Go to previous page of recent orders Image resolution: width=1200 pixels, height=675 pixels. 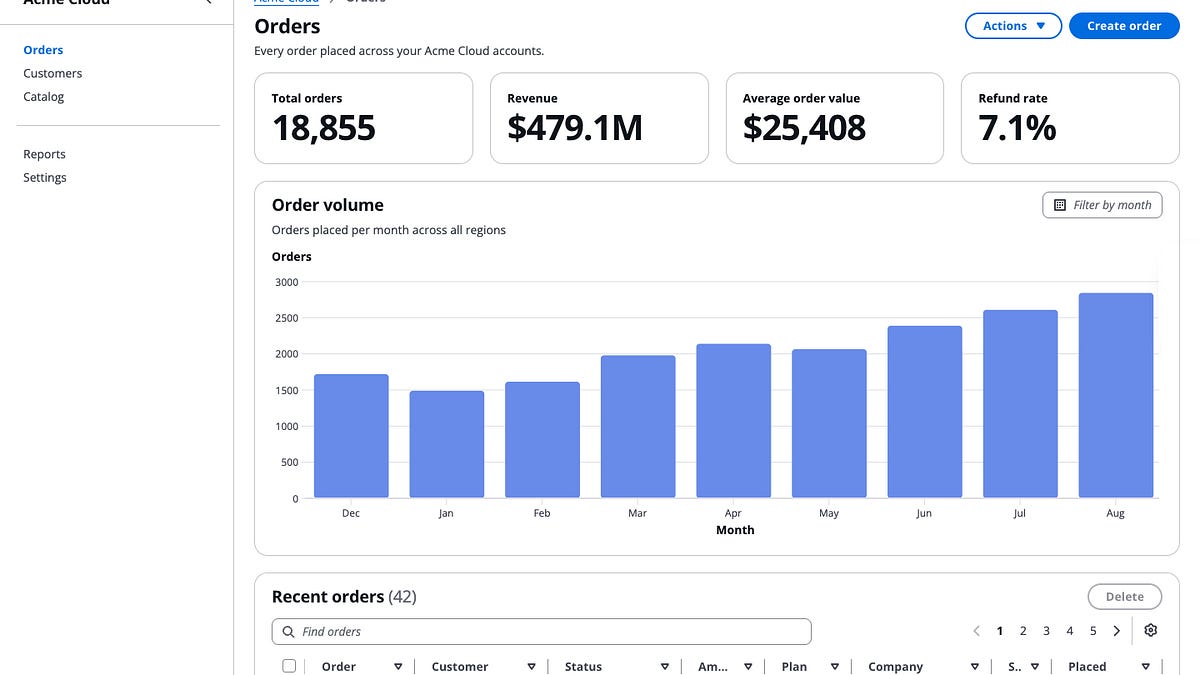click(977, 631)
